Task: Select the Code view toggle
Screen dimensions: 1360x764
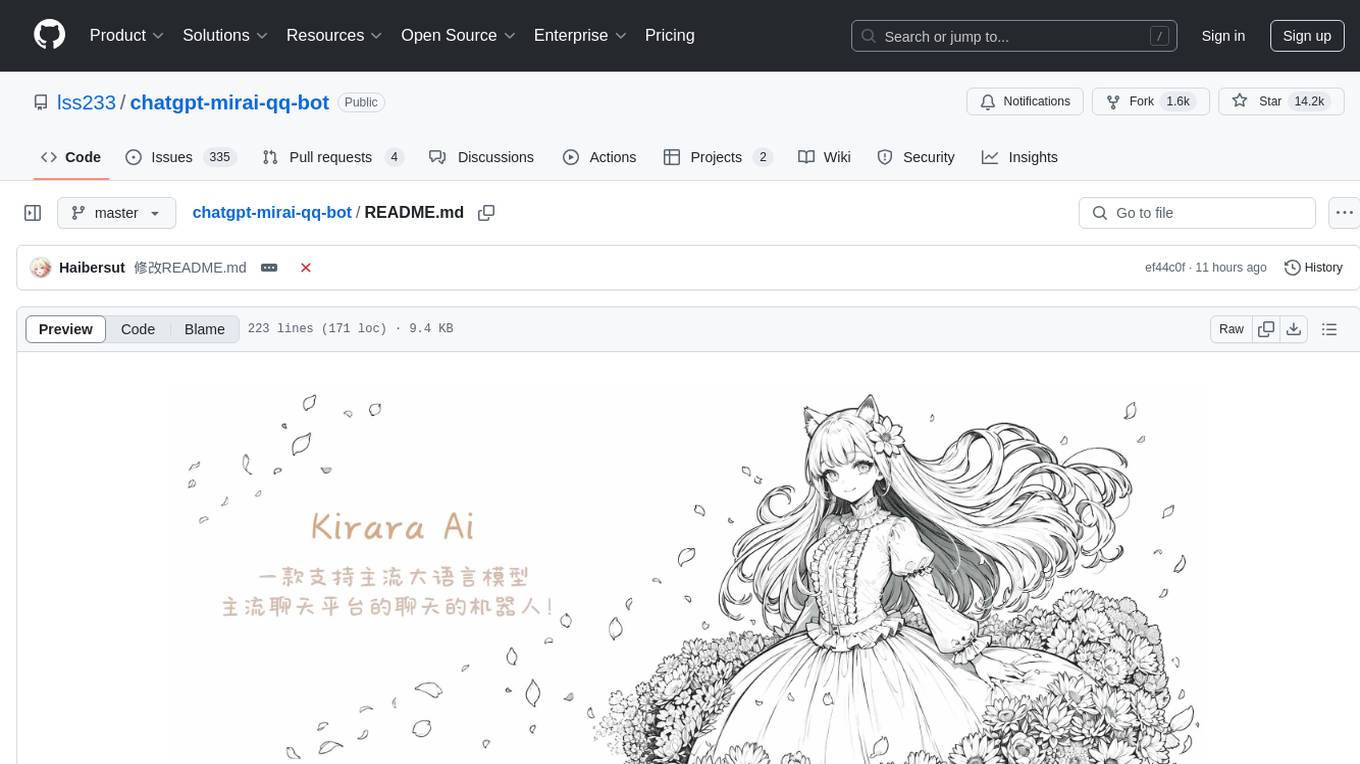Action: pos(138,329)
